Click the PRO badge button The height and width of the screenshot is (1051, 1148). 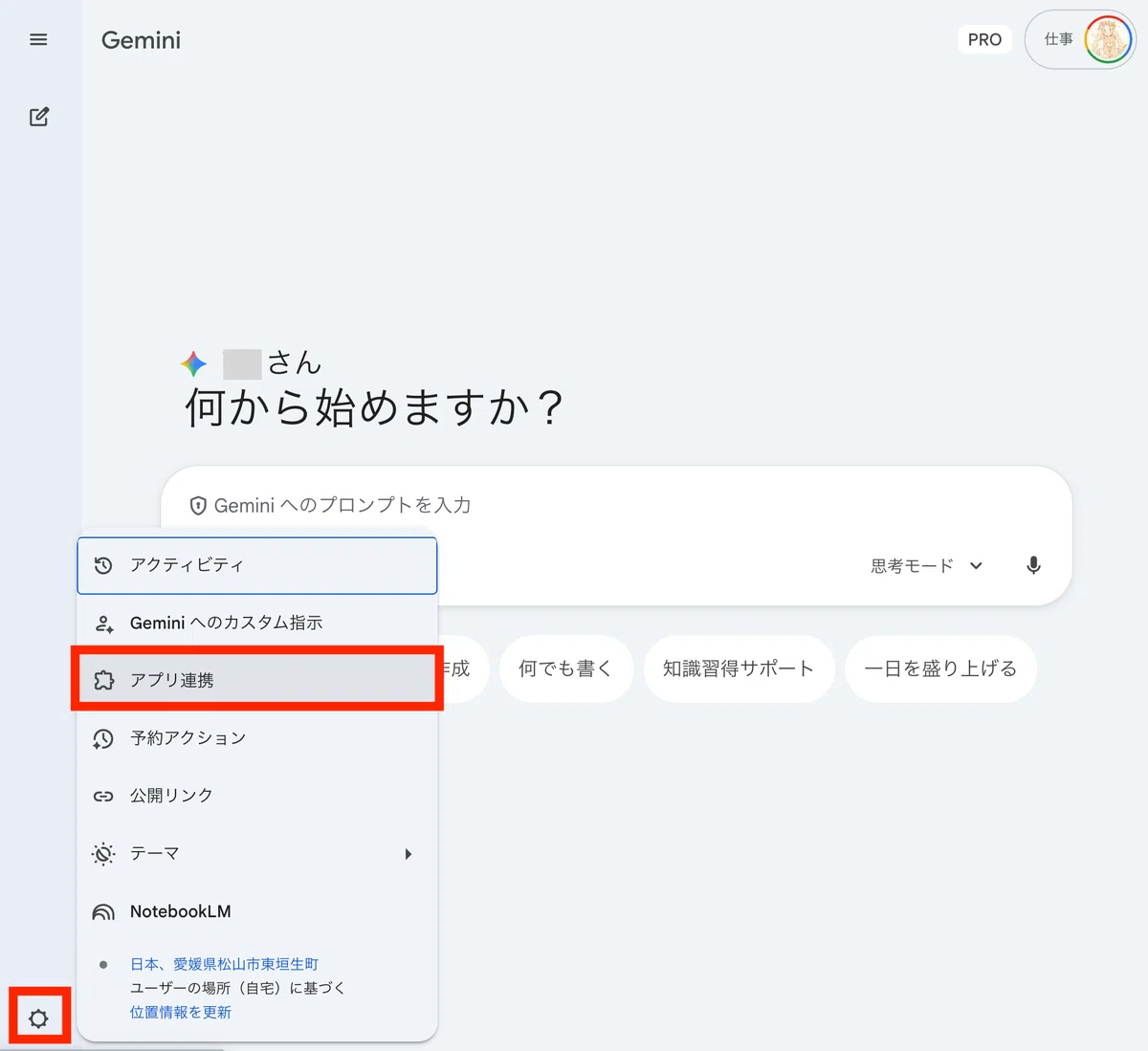[984, 39]
